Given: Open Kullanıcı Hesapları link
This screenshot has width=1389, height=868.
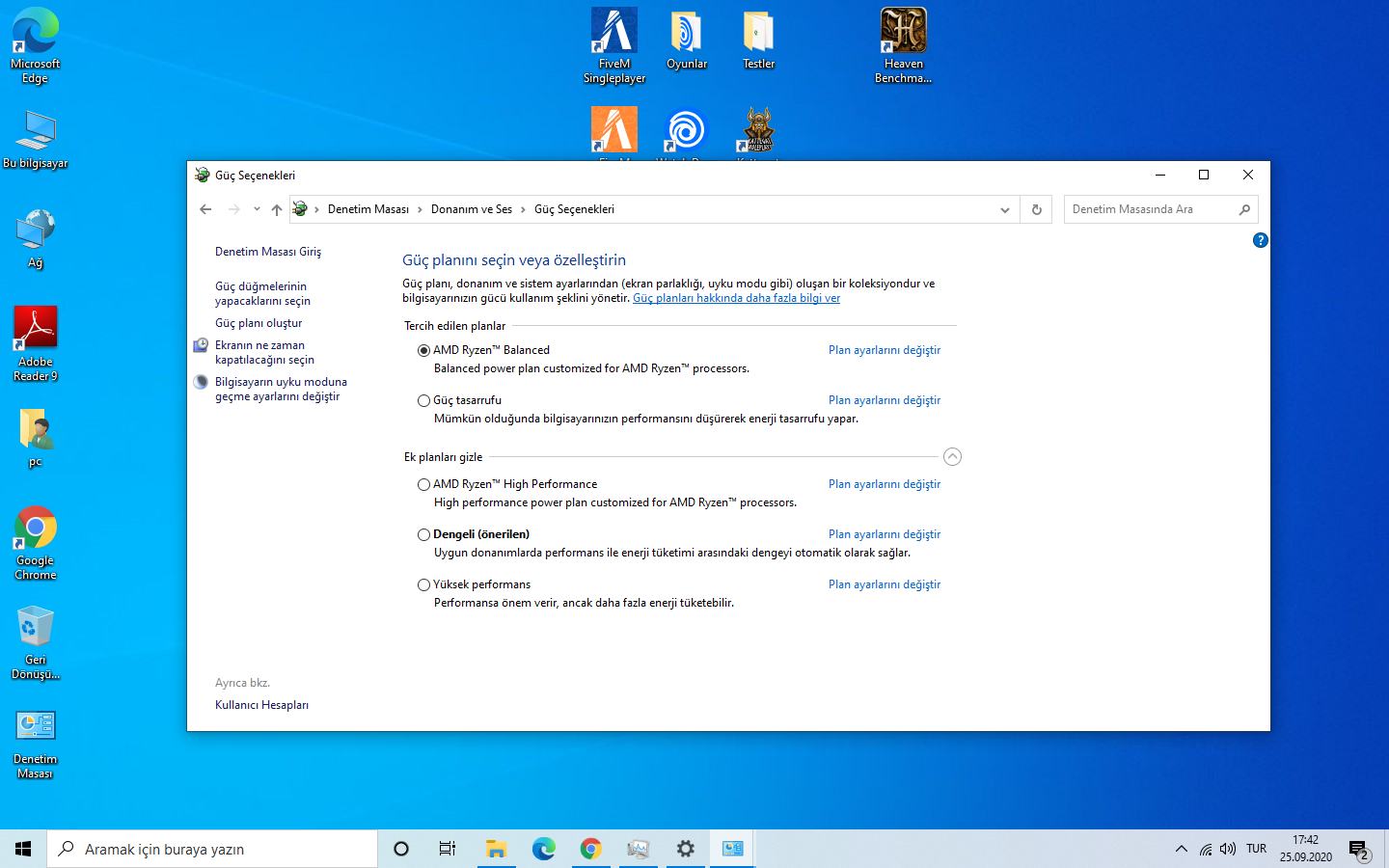Looking at the screenshot, I should pyautogui.click(x=261, y=705).
